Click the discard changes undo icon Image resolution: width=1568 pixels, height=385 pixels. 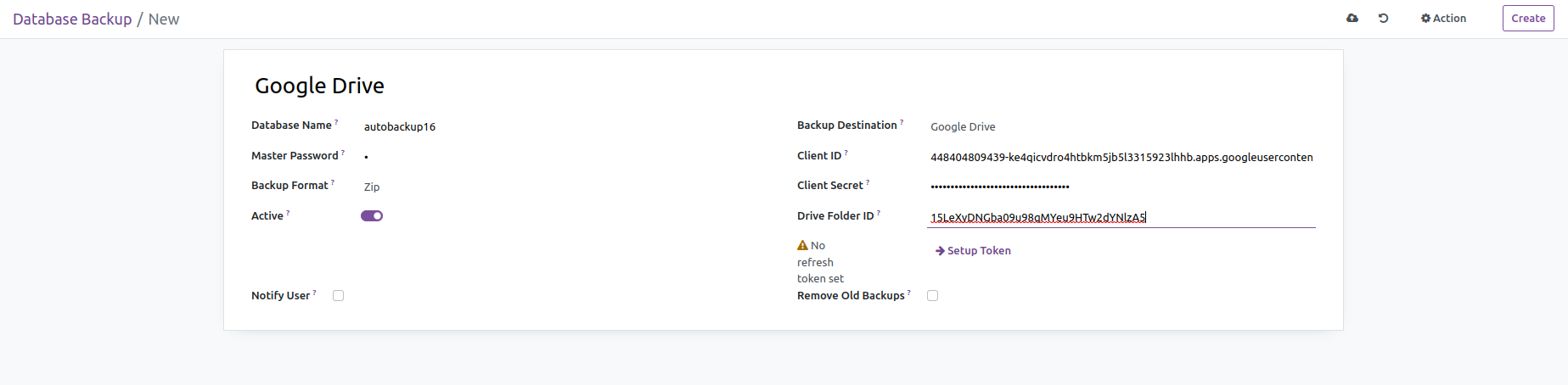click(x=1383, y=18)
